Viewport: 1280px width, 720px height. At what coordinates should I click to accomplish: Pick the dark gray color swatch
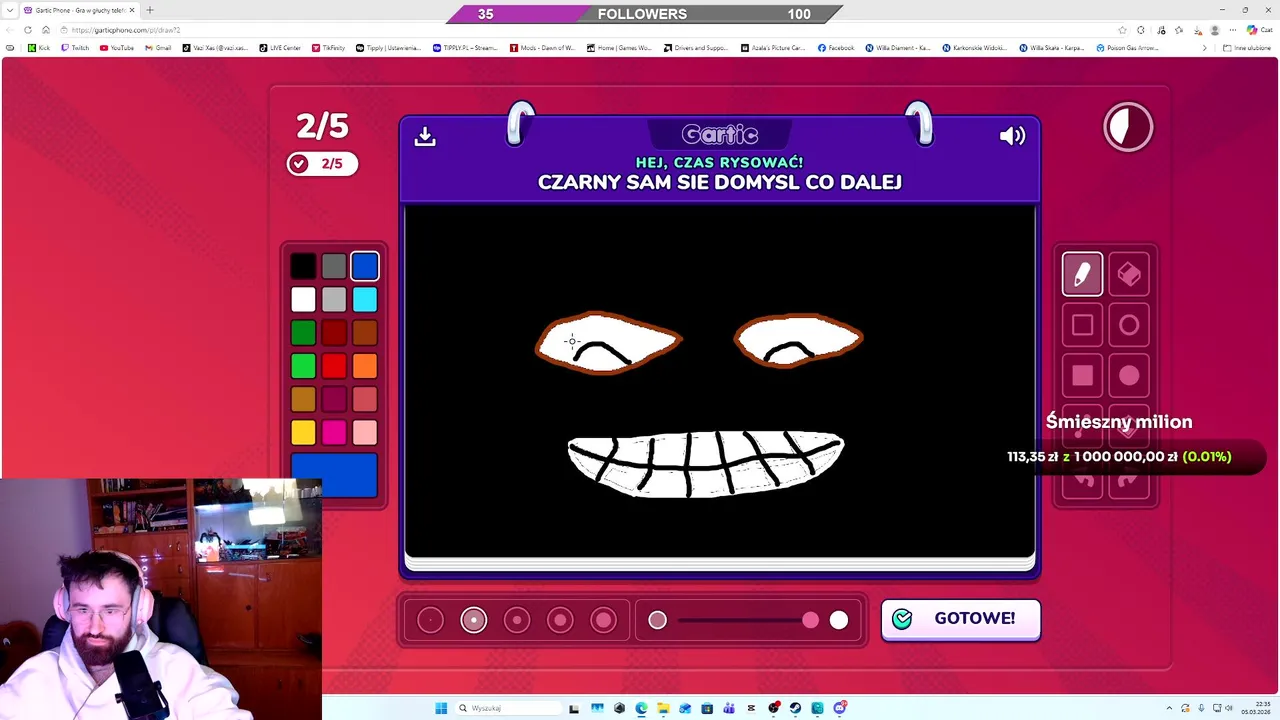(x=334, y=266)
